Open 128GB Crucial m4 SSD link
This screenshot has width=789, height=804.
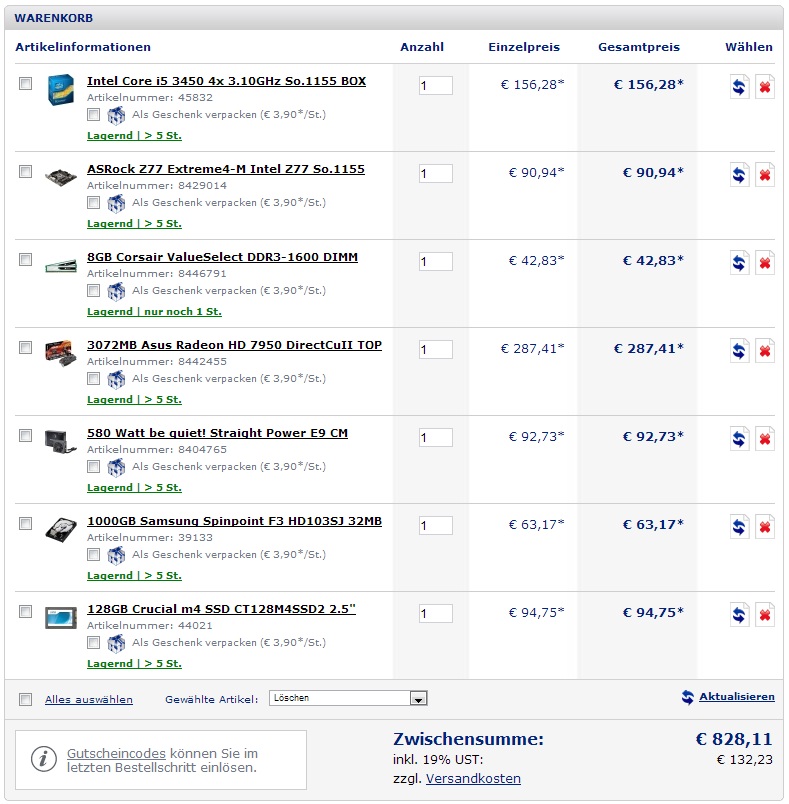tap(221, 609)
